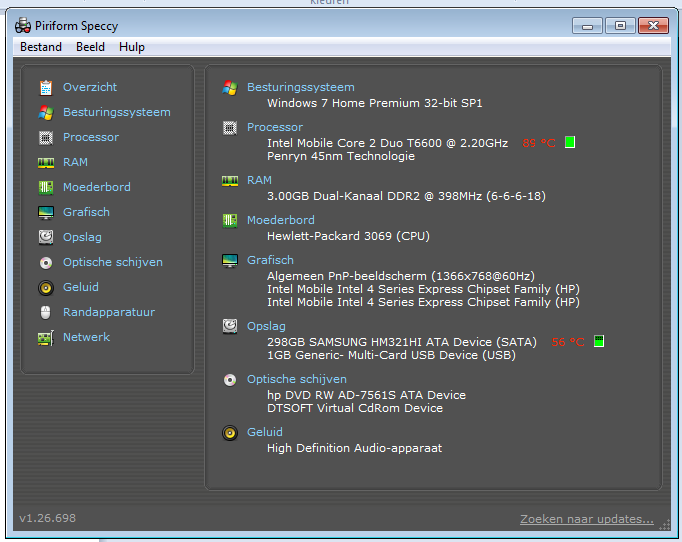
Task: Open Grafisch section from sidebar
Action: point(86,212)
